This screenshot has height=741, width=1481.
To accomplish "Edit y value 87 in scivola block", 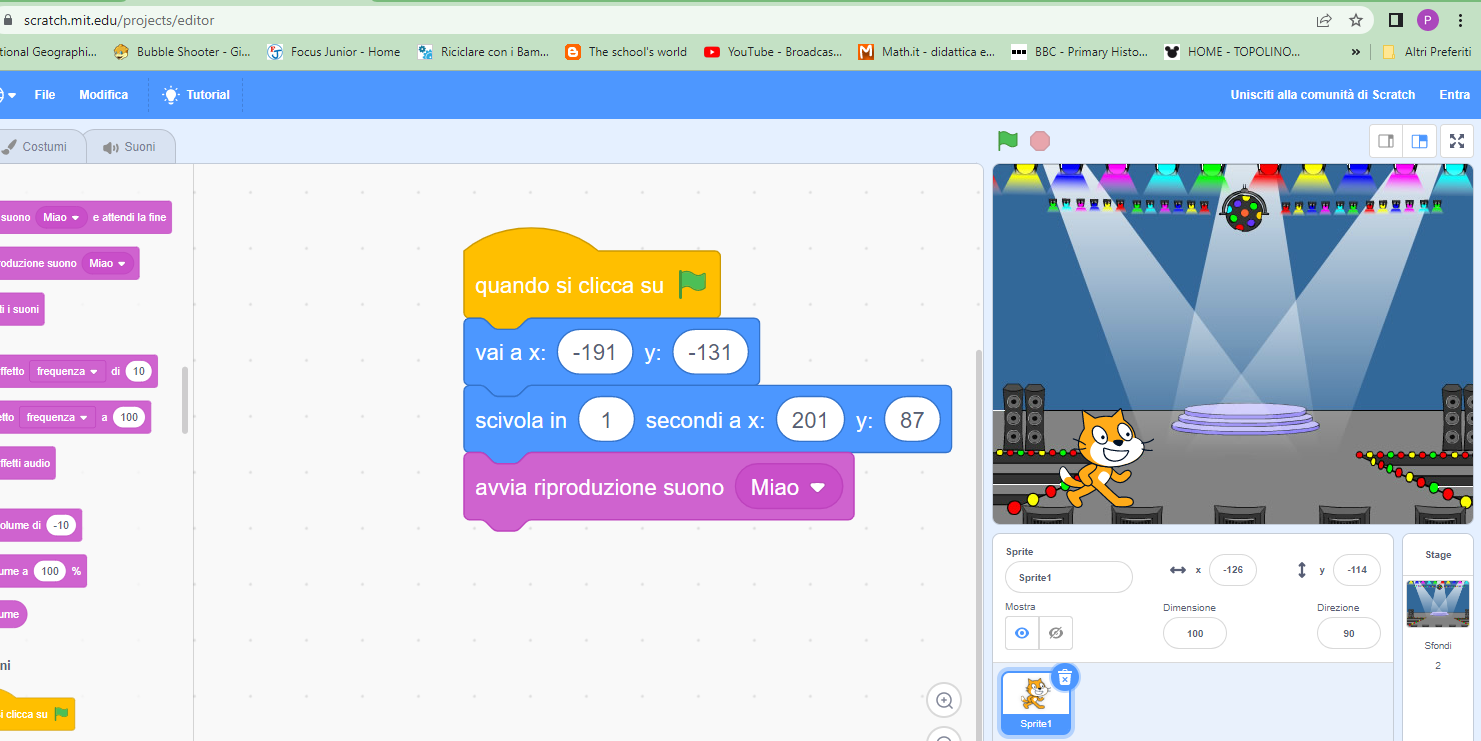I will coord(912,420).
